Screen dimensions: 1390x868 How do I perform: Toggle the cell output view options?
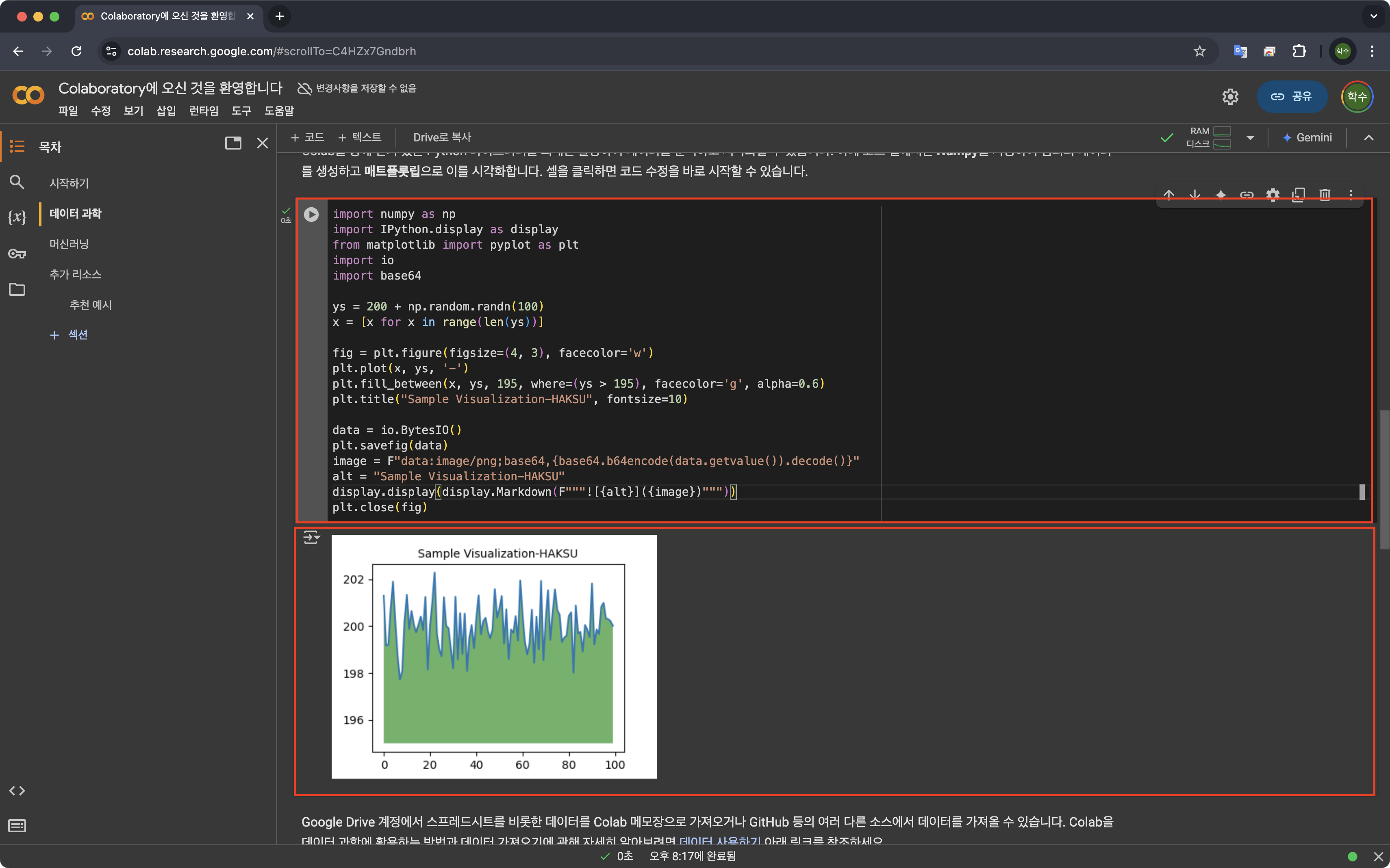311,537
